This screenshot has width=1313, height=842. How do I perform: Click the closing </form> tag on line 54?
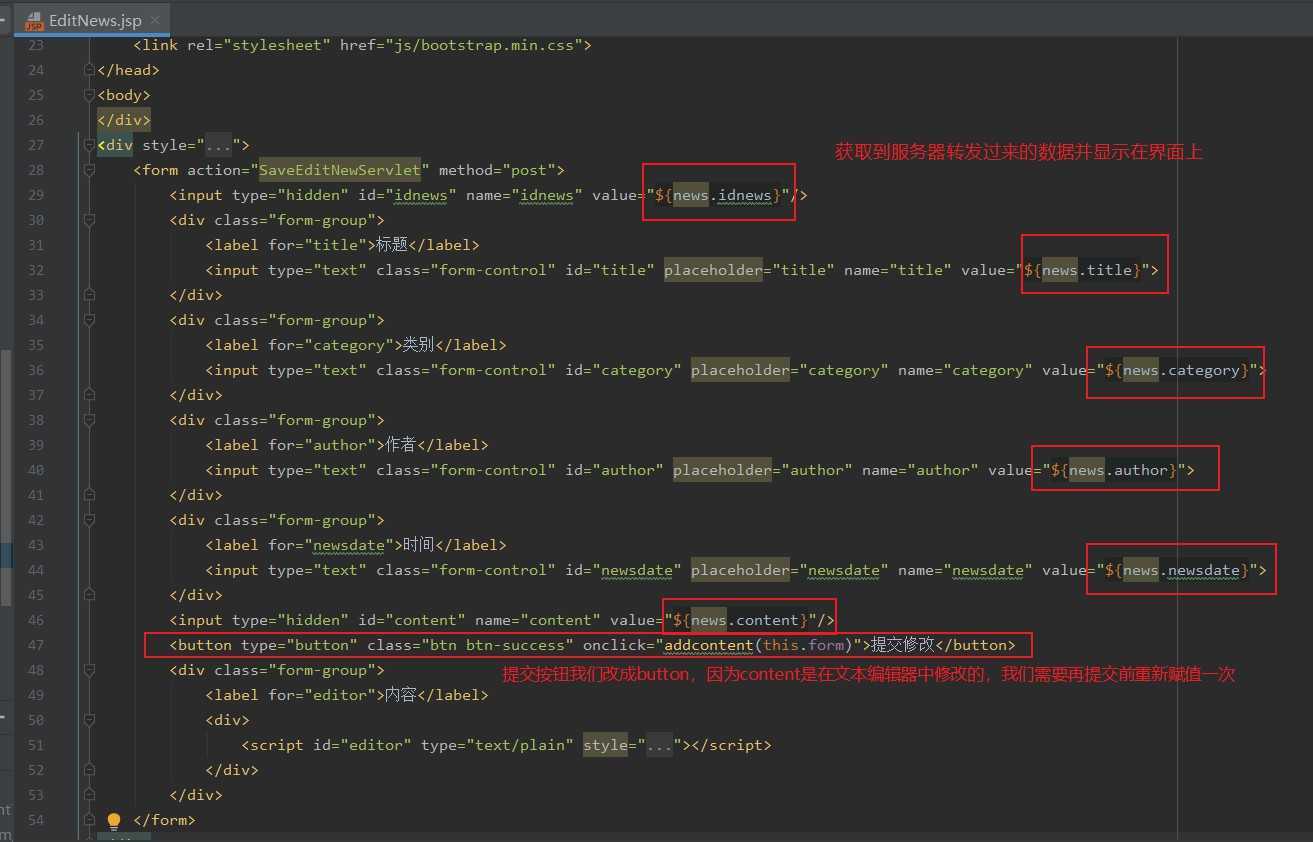(x=165, y=820)
